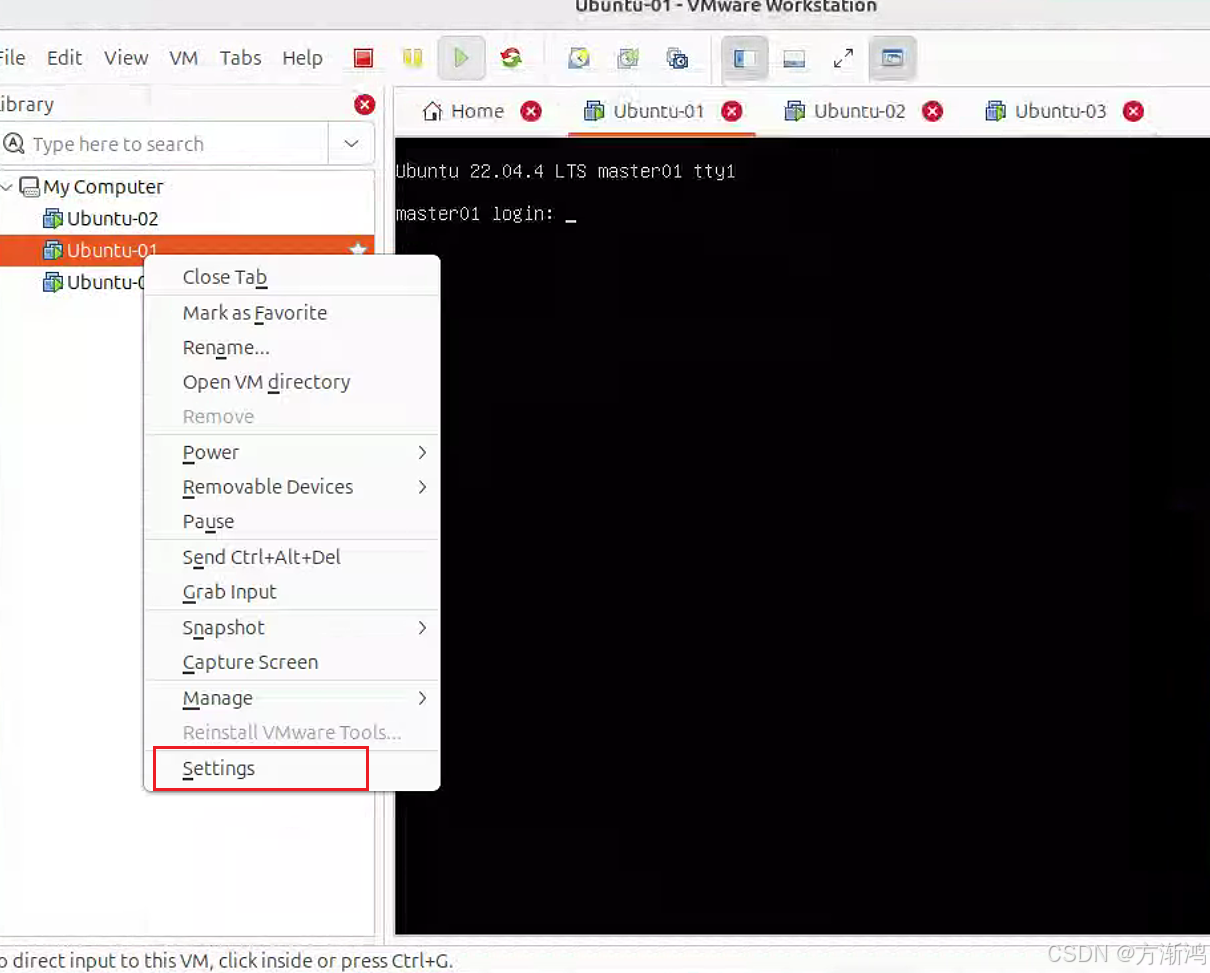This screenshot has height=973, width=1210.
Task: Close the Home tab
Action: (x=531, y=111)
